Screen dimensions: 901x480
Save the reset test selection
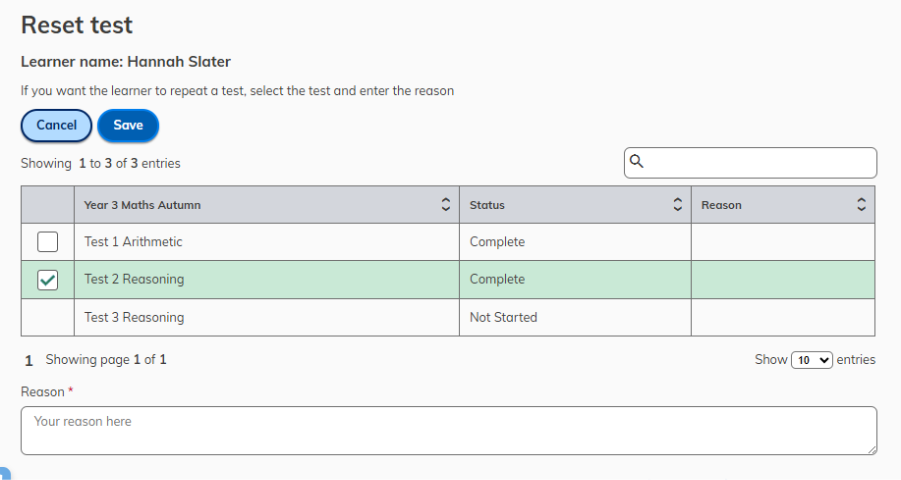pos(128,125)
